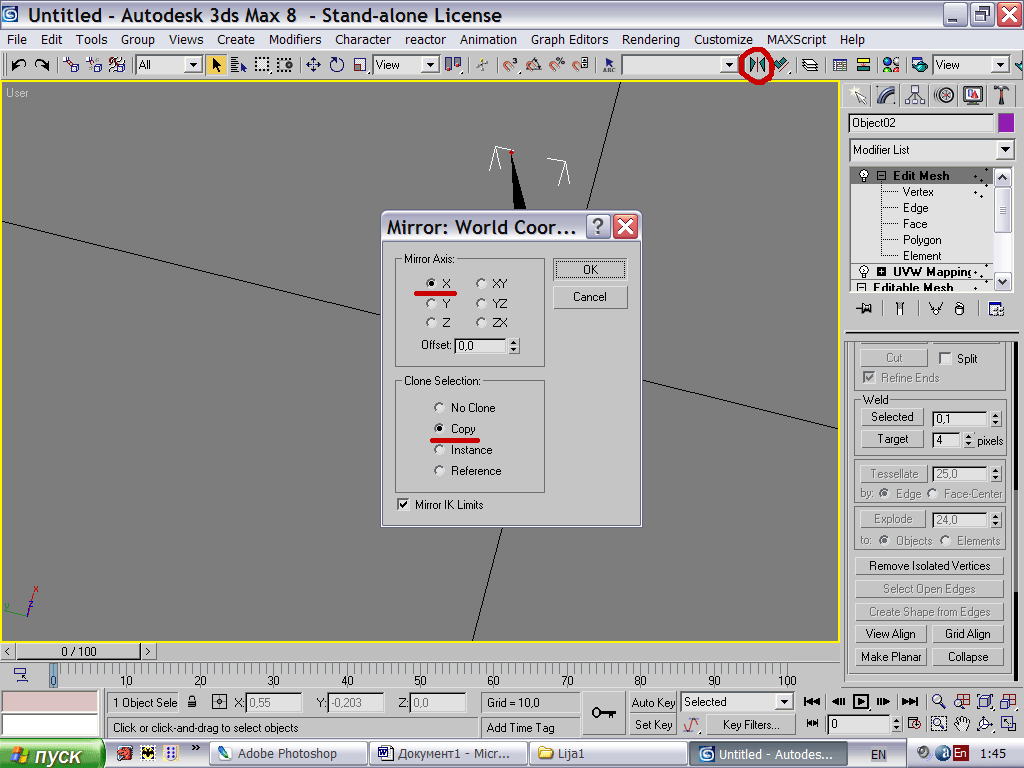
Task: Open the Create command panel tab
Action: [857, 96]
